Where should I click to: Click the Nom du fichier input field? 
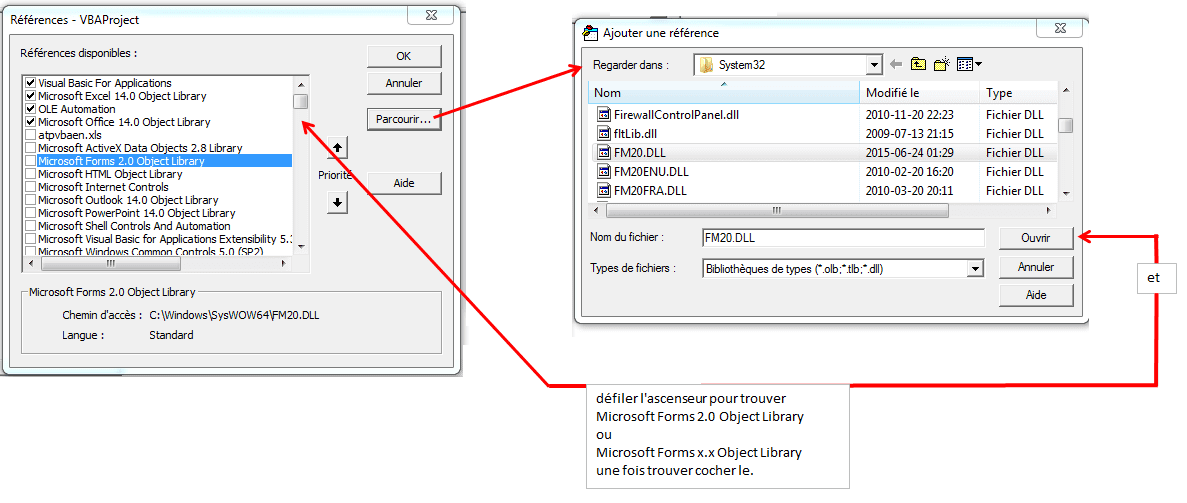(x=843, y=237)
